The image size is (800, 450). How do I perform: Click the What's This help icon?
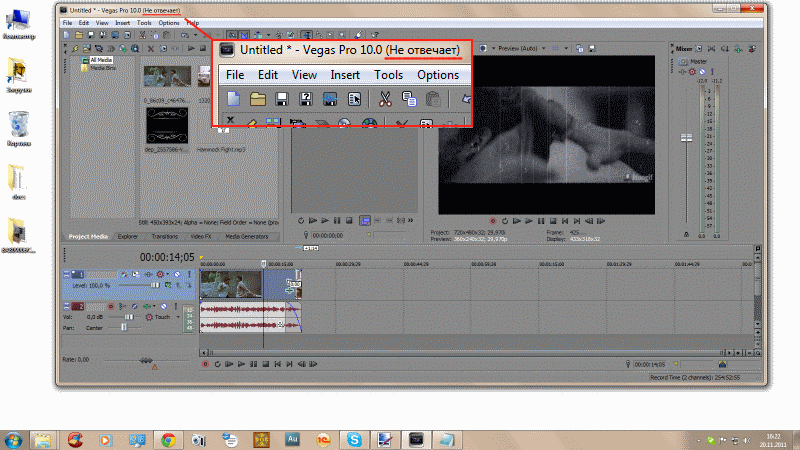(374, 35)
